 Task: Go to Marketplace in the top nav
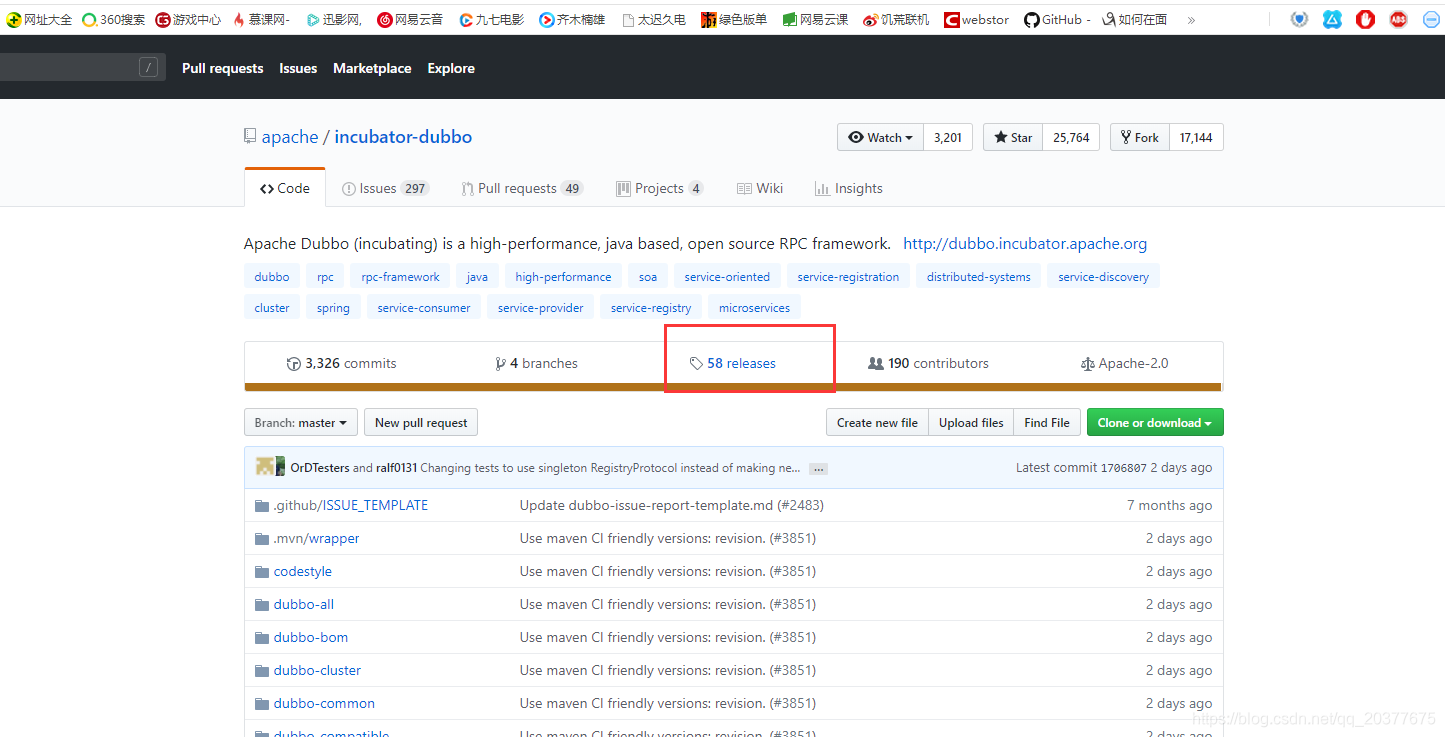[x=372, y=68]
